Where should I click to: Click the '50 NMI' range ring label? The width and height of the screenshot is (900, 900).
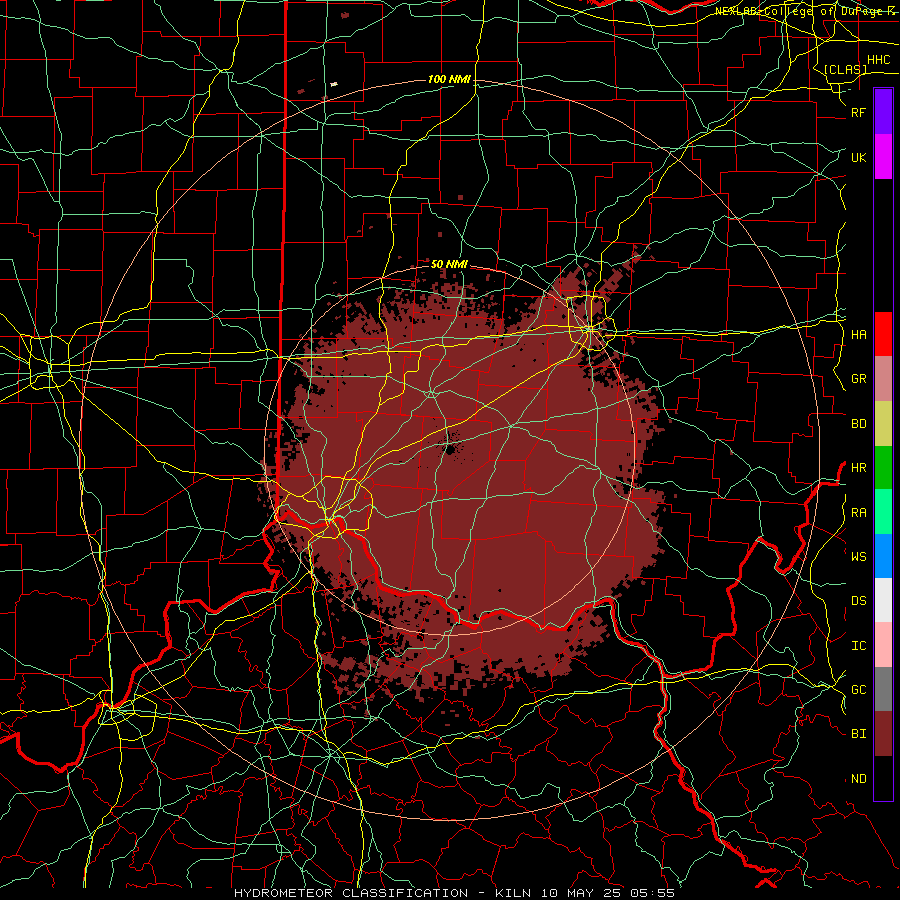tap(449, 264)
